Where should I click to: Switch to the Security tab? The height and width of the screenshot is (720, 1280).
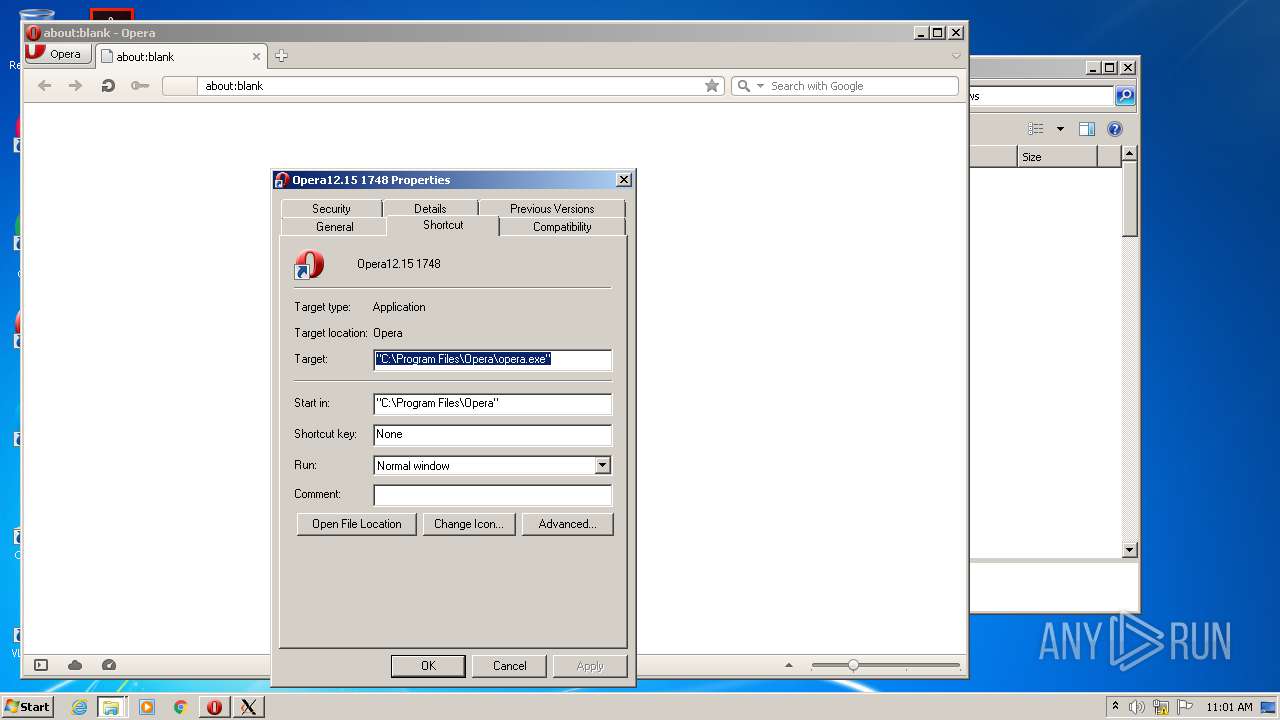coord(331,209)
